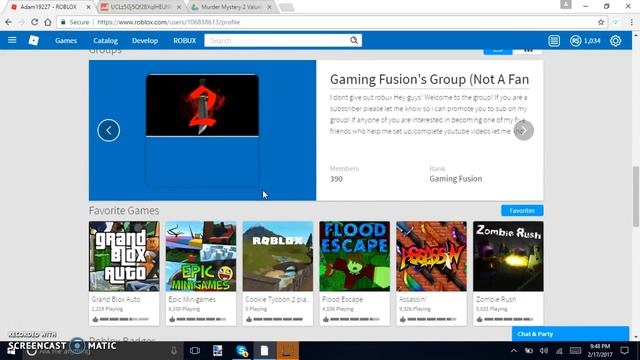Click the taskbar clock and date
The image size is (640, 360).
coord(599,351)
